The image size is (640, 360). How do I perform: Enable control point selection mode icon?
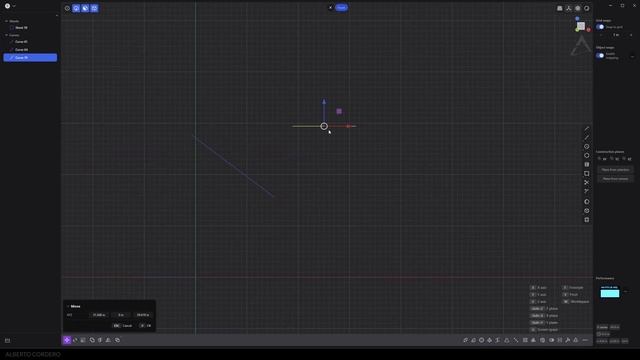(x=67, y=8)
